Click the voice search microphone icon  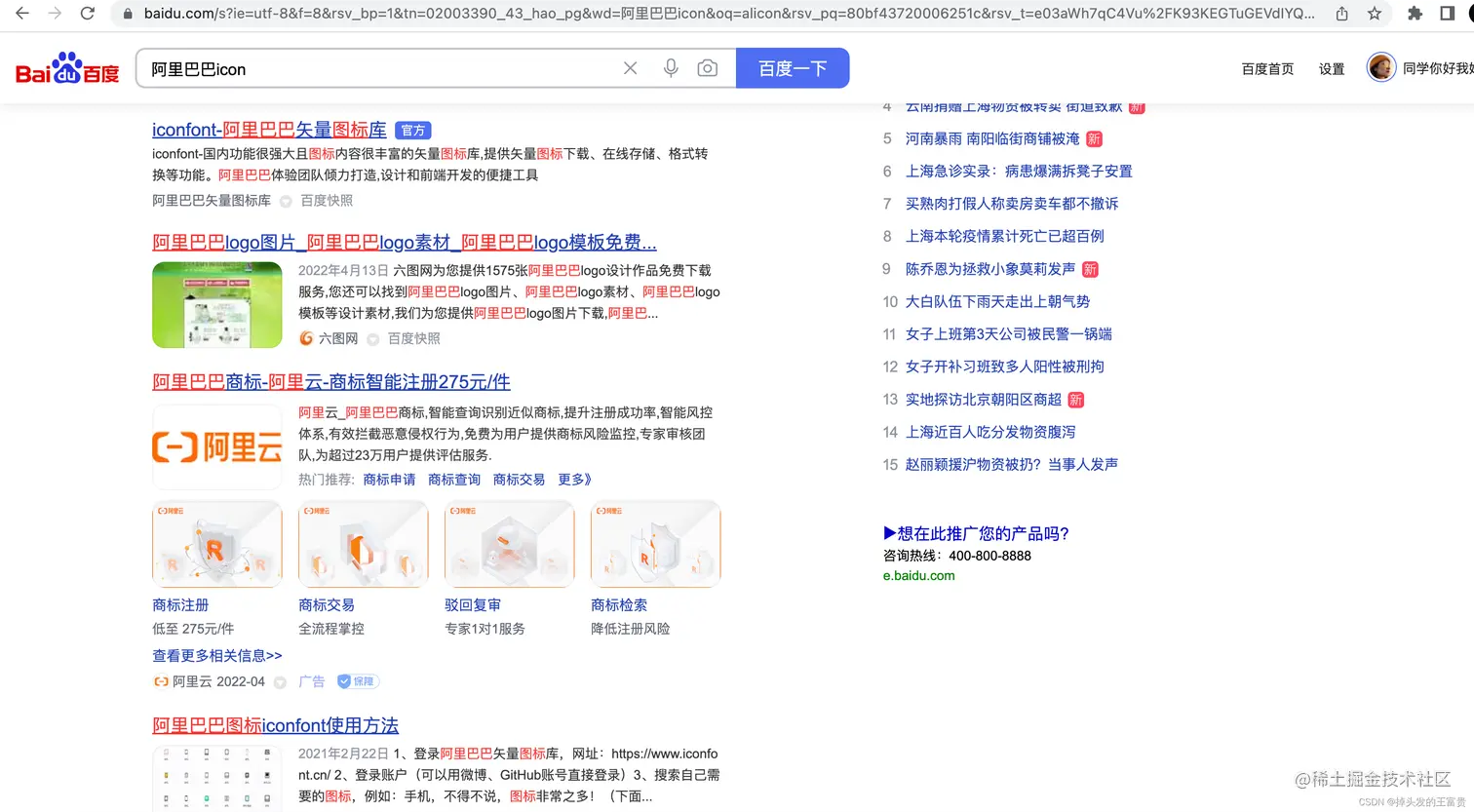(x=671, y=67)
